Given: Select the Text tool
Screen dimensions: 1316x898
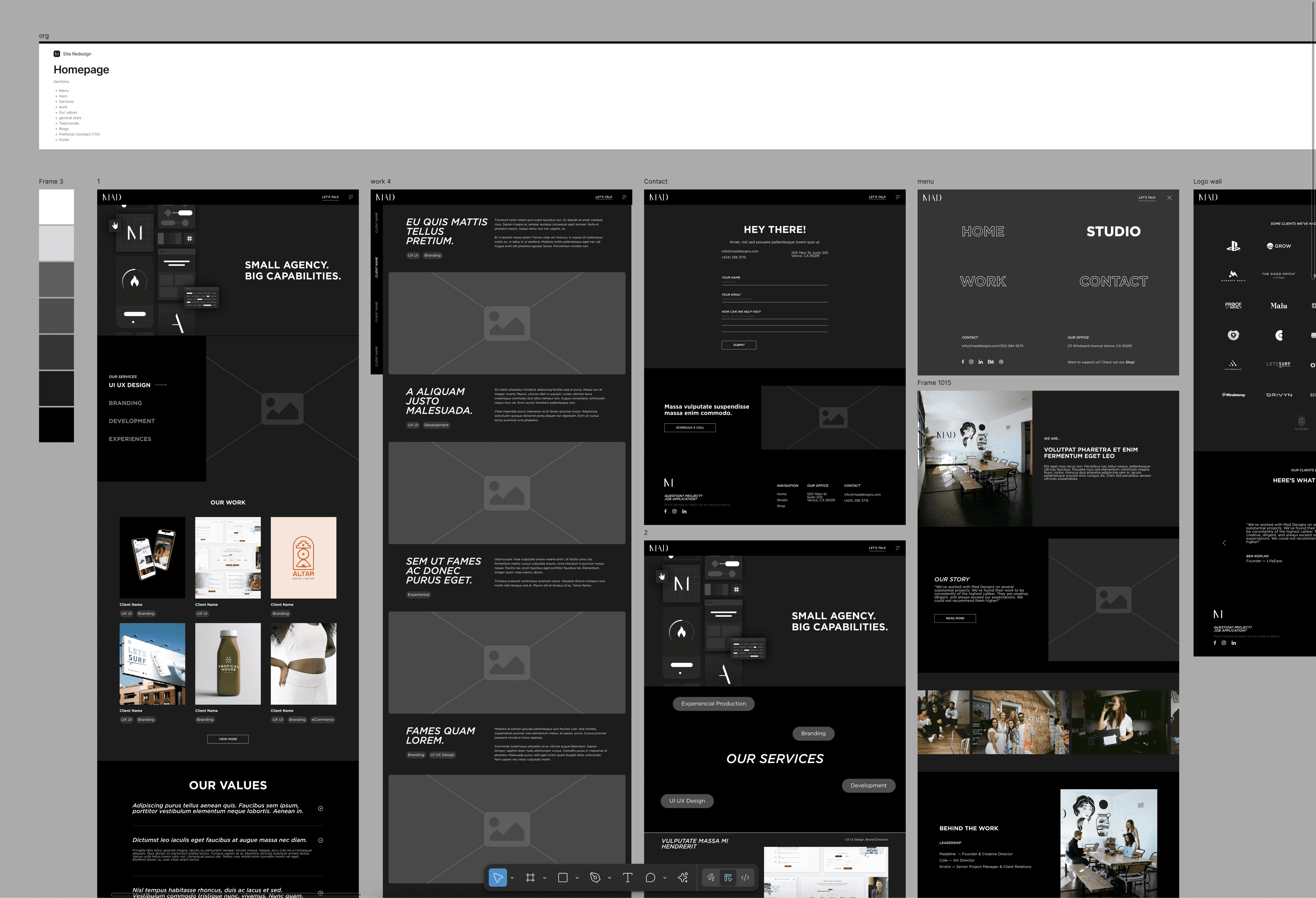Looking at the screenshot, I should 627,878.
